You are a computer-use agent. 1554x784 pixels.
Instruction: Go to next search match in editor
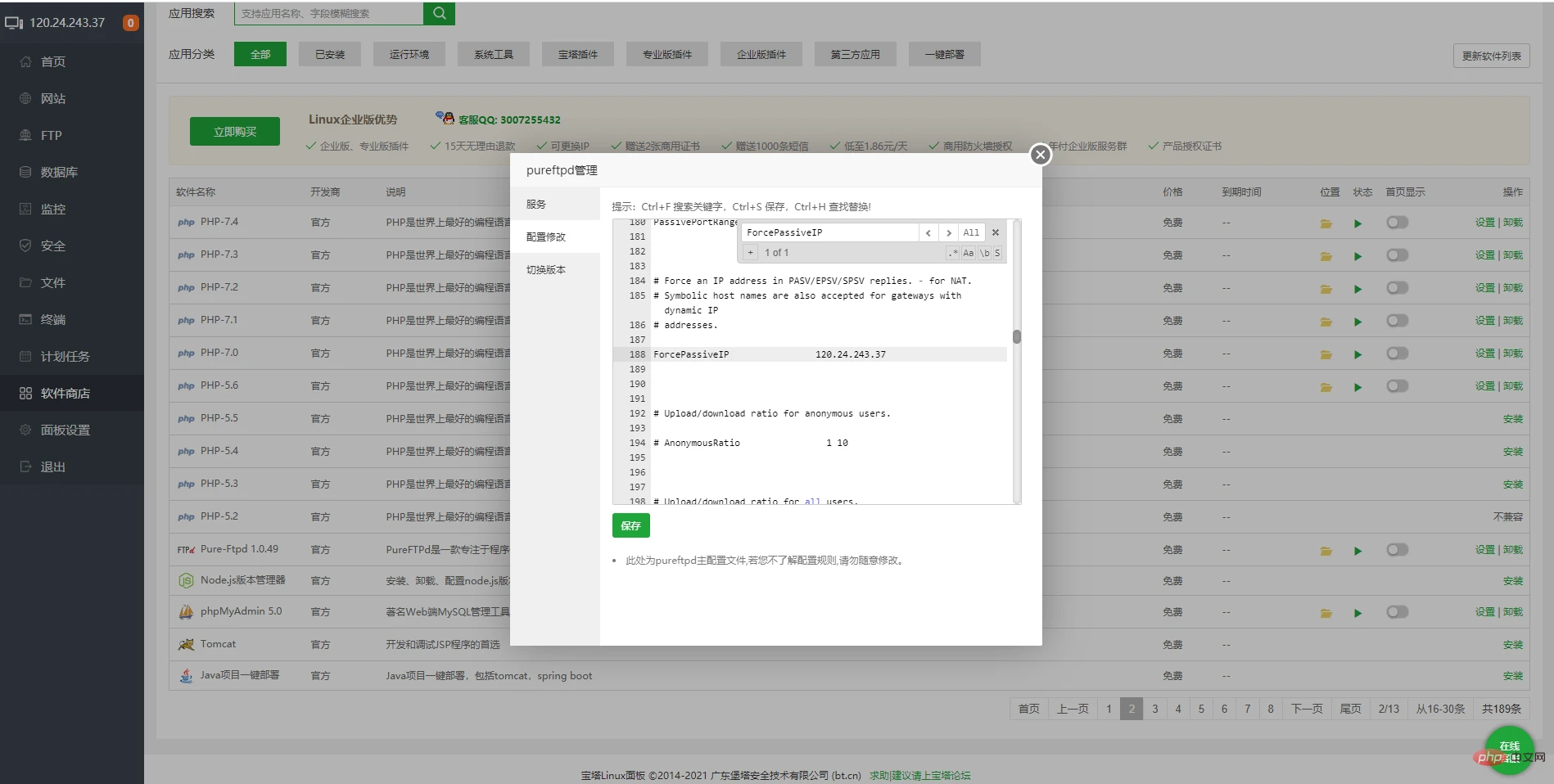click(x=949, y=232)
